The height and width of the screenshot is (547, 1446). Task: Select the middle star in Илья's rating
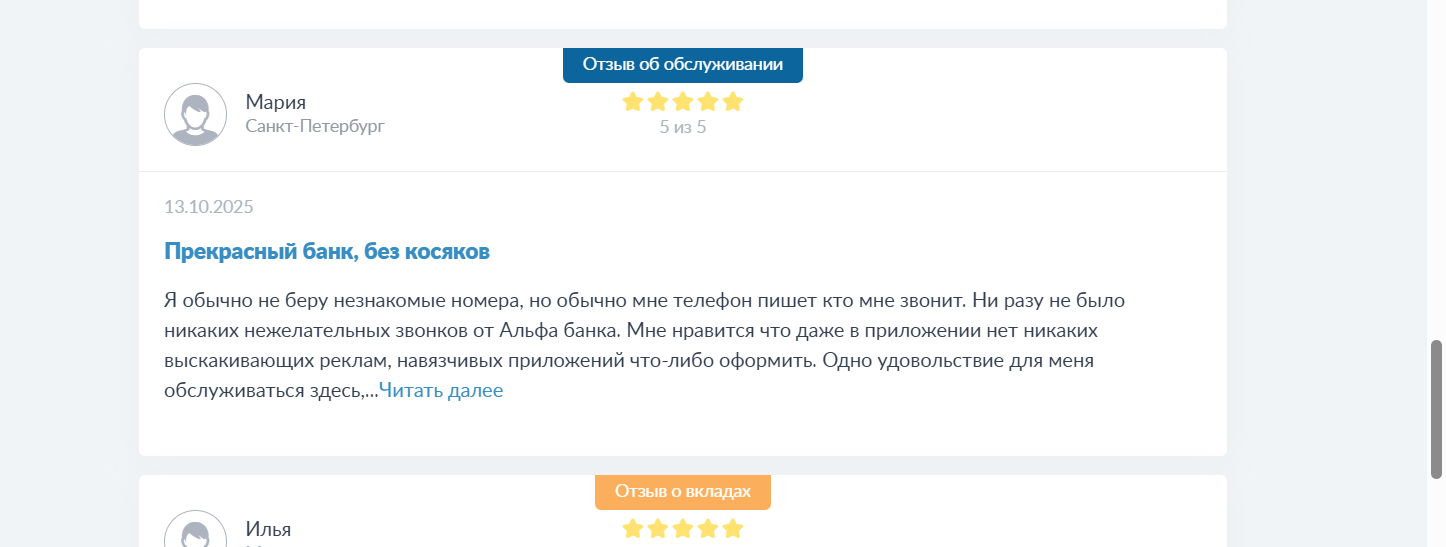[683, 528]
